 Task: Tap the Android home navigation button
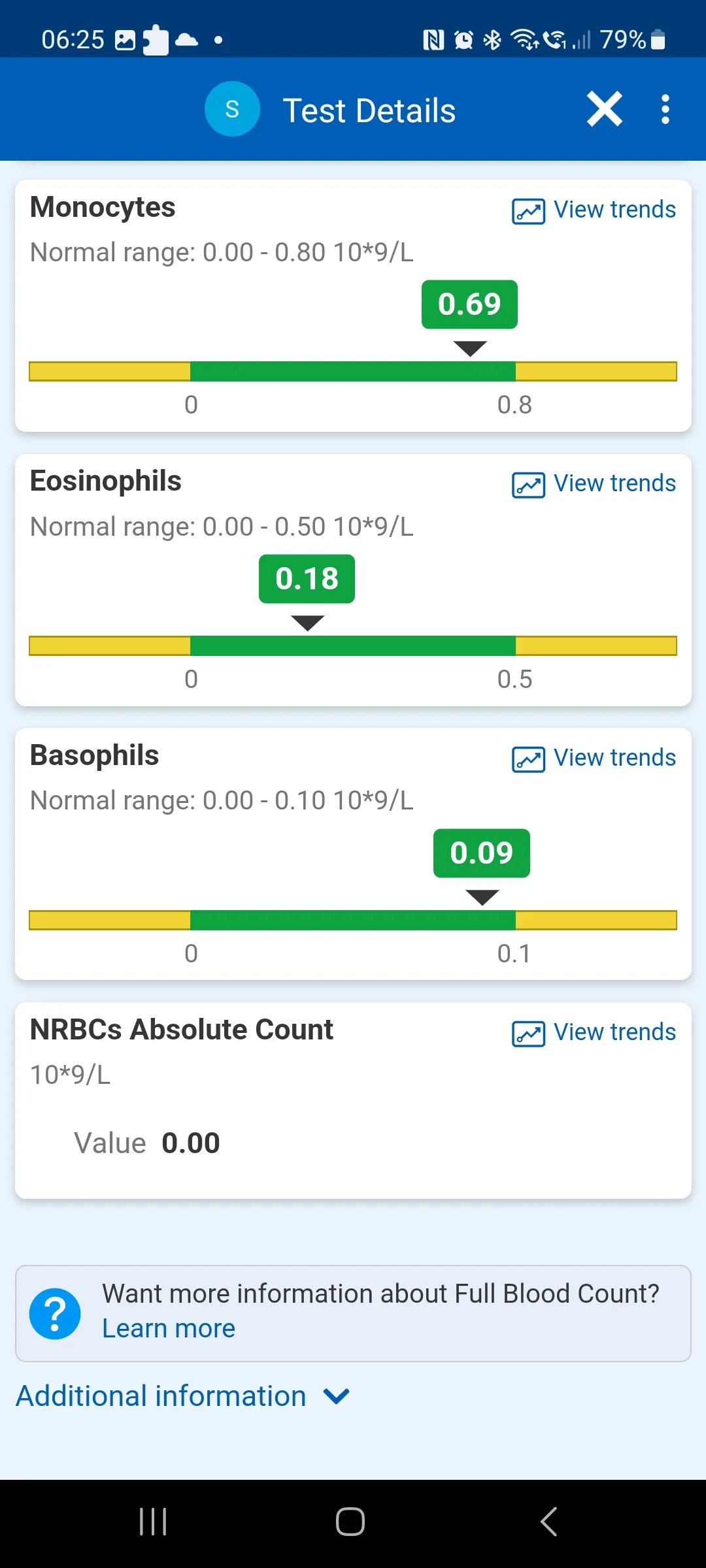tap(350, 1522)
